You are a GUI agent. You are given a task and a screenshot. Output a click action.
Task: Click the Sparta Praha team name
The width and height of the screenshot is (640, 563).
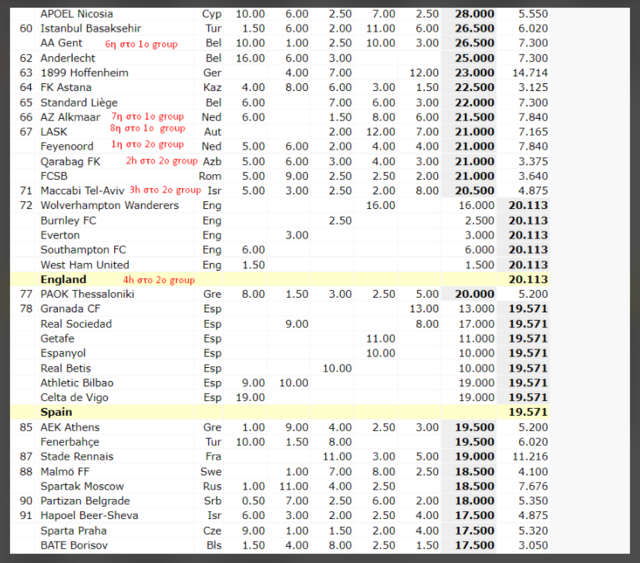tap(73, 531)
